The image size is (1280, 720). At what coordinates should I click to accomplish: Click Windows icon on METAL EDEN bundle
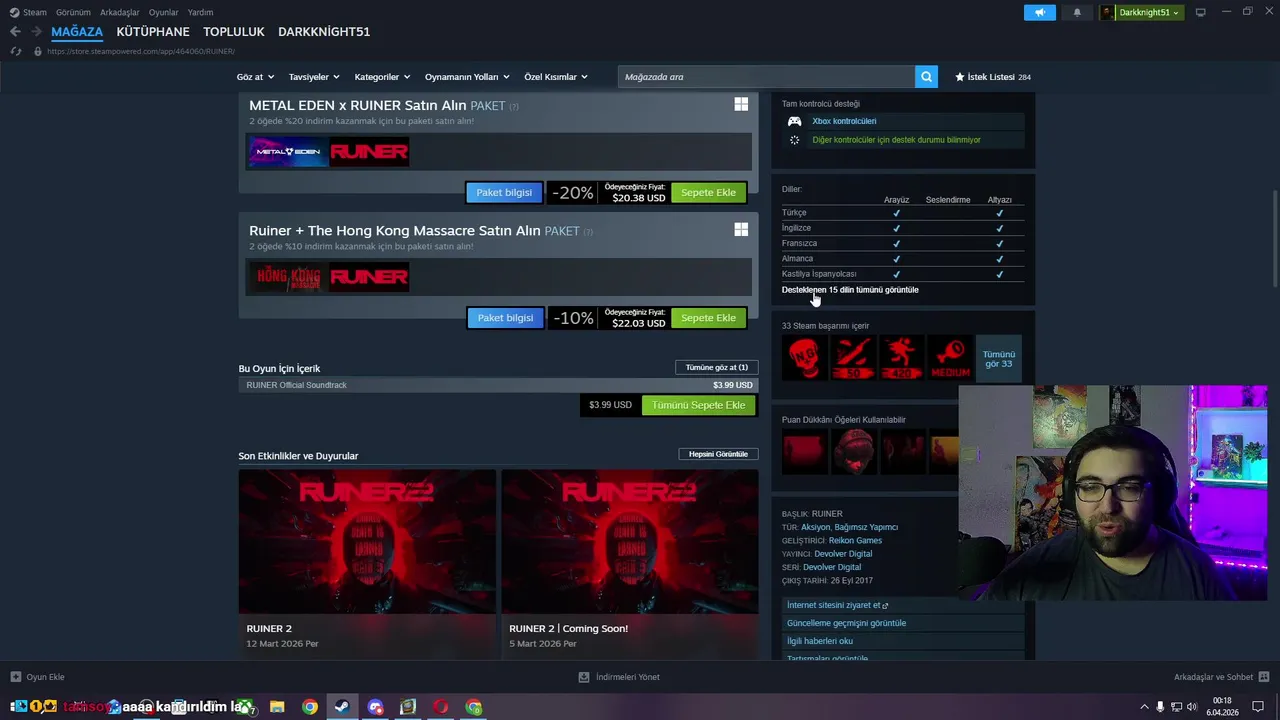click(x=741, y=104)
